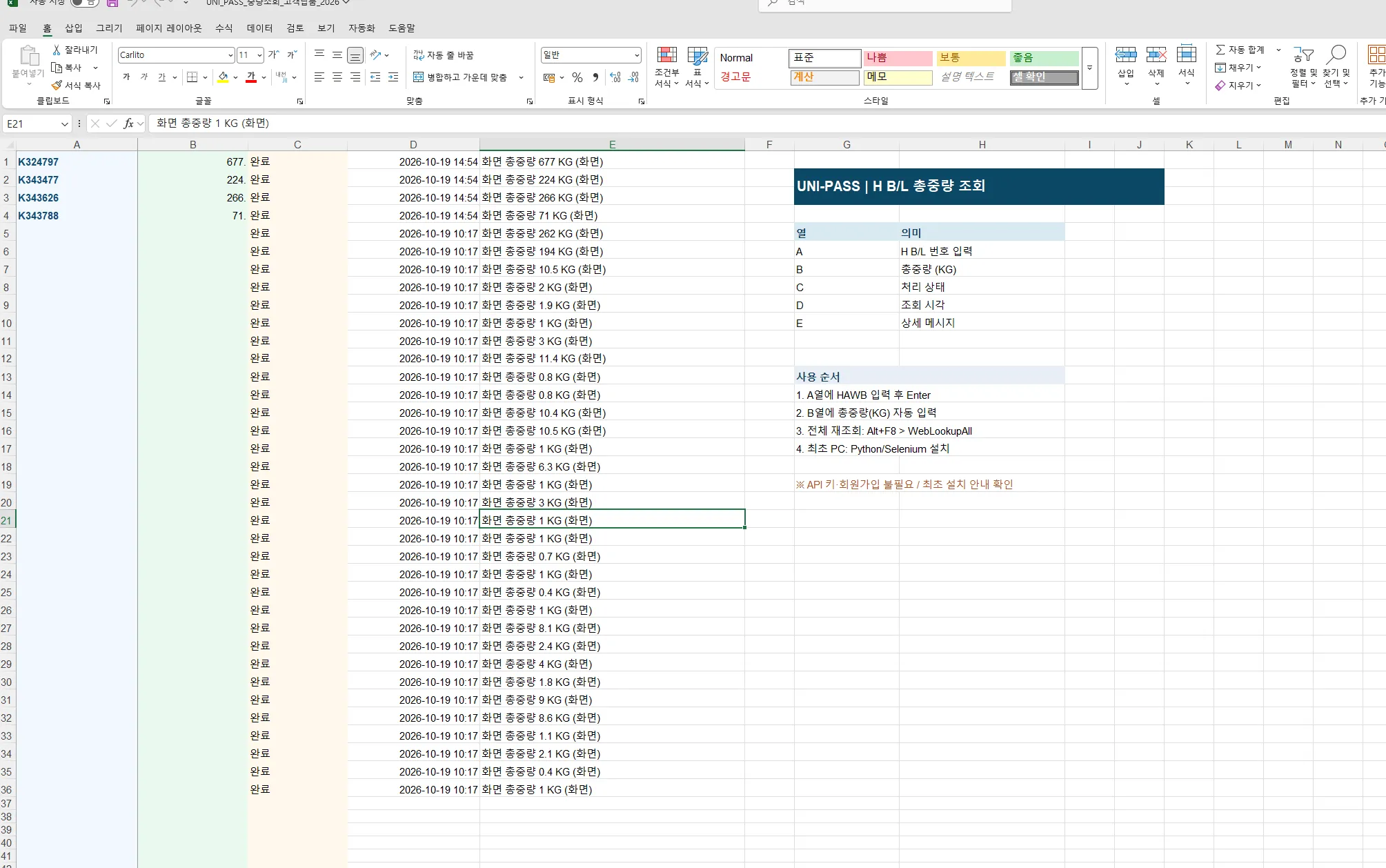Open Conditional Formatting (조건부 서식)
This screenshot has width=1386, height=868.
pos(666,66)
